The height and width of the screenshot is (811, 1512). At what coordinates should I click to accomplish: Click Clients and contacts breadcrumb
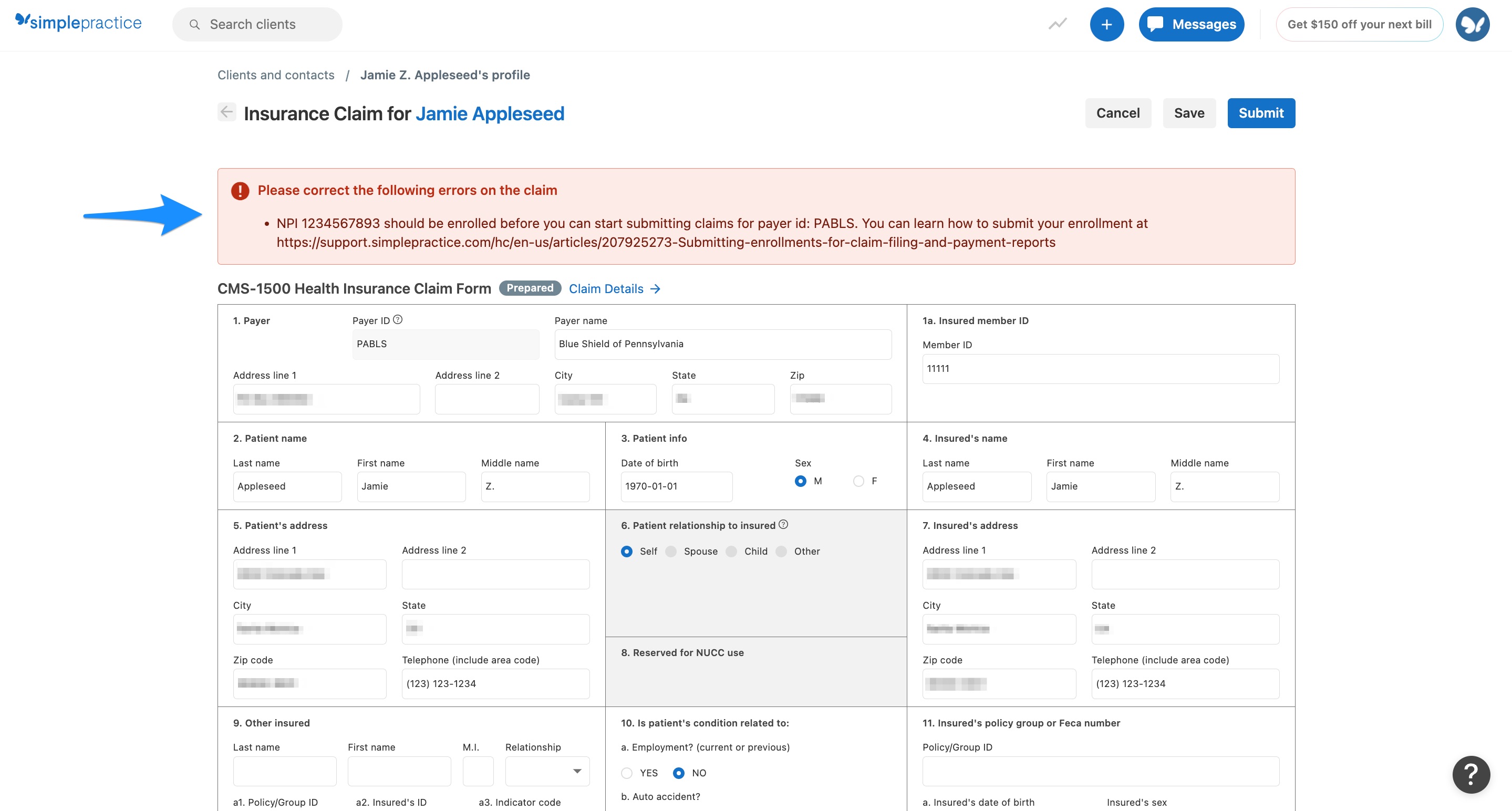(276, 75)
